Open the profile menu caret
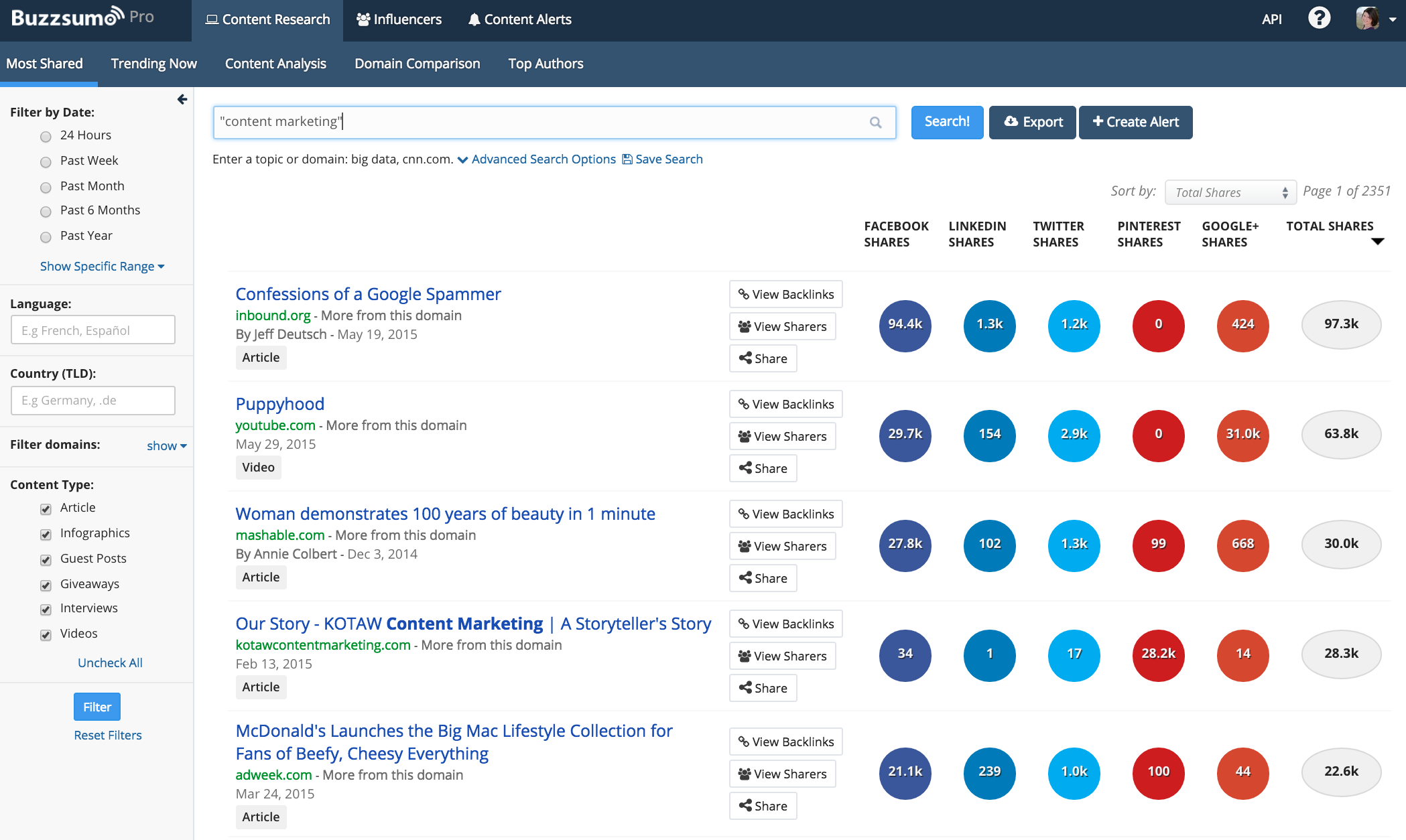The image size is (1406, 840). [x=1393, y=19]
